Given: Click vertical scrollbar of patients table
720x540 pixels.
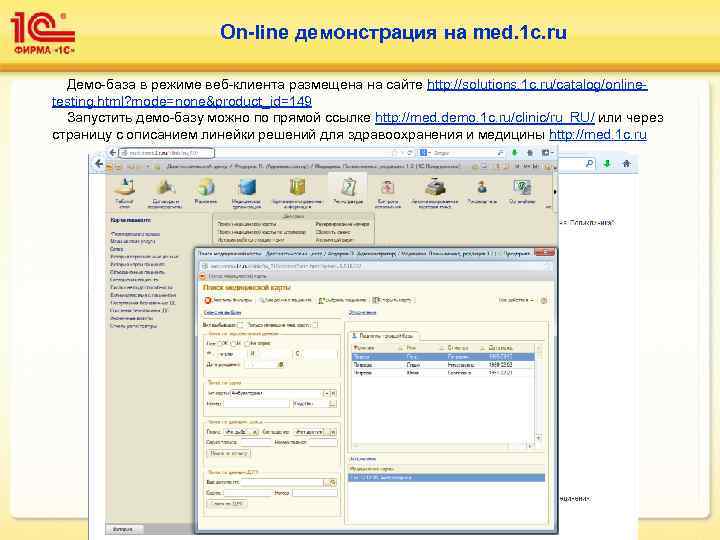Looking at the screenshot, I should tap(539, 394).
